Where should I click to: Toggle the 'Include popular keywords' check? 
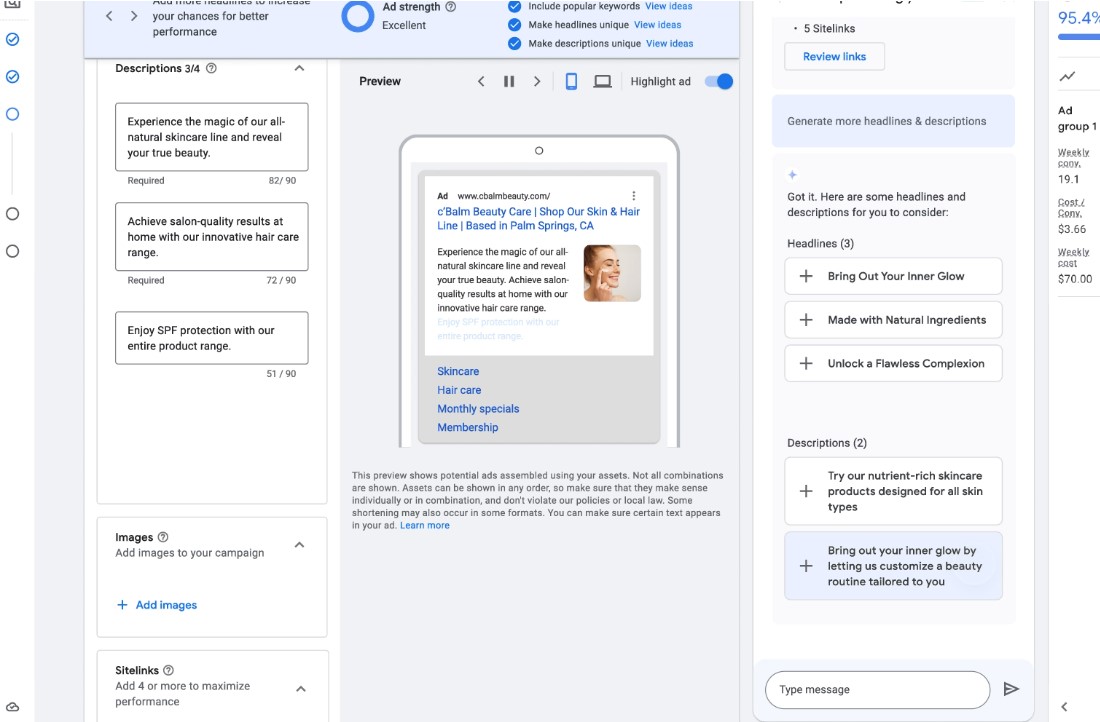(514, 6)
